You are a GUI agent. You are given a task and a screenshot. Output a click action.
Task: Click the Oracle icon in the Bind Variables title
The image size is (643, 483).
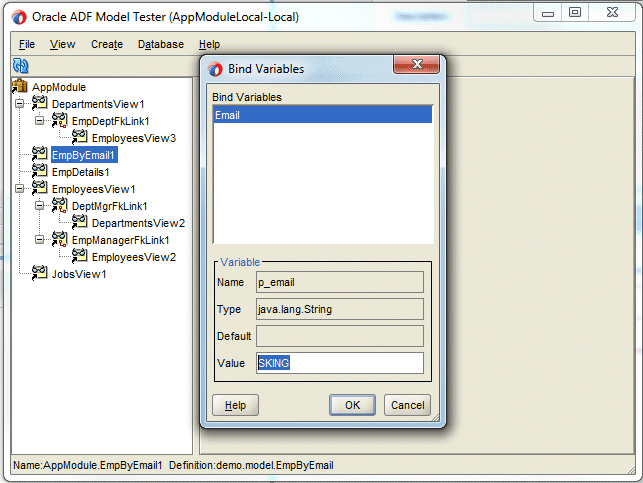pyautogui.click(x=215, y=69)
